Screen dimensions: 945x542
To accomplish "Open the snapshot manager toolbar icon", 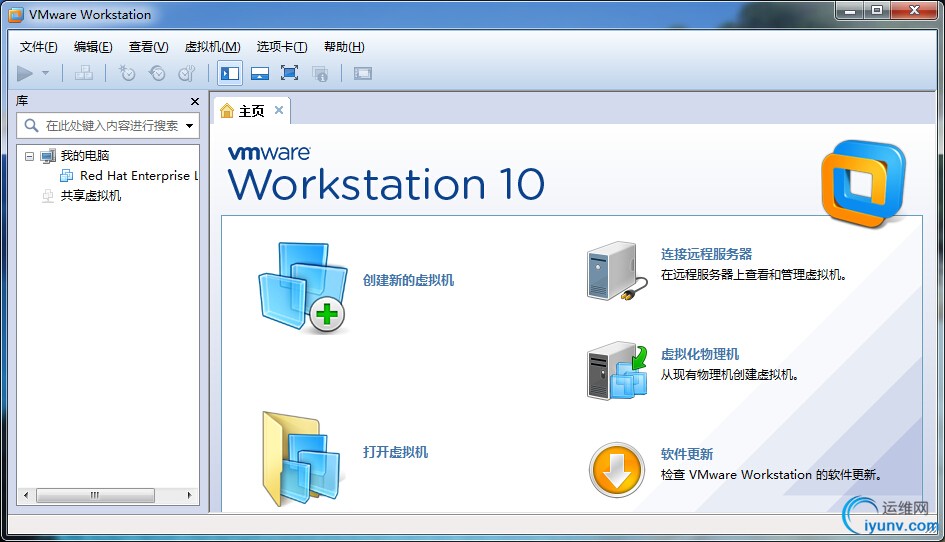I will [x=187, y=74].
